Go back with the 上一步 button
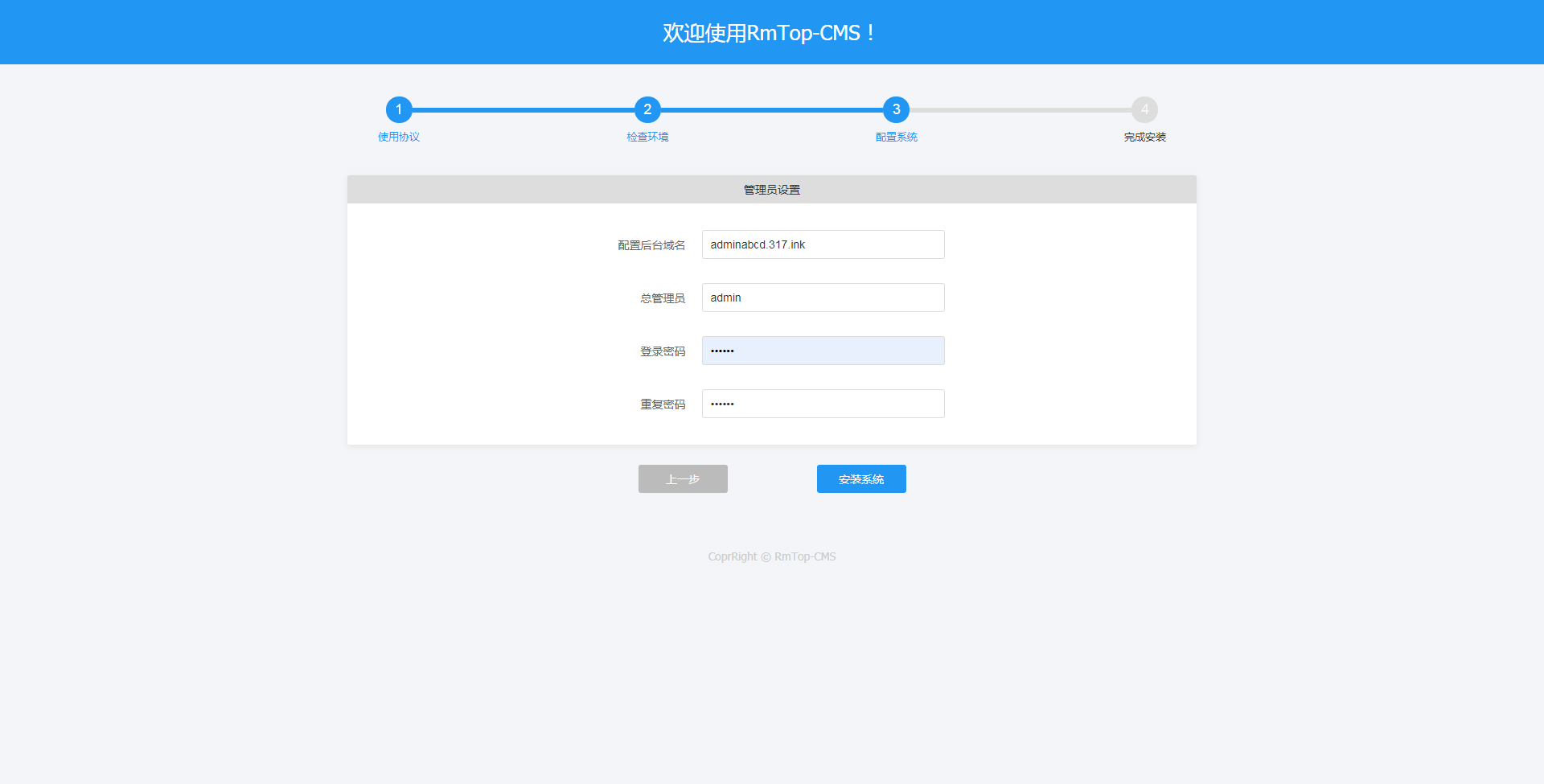 (x=683, y=479)
